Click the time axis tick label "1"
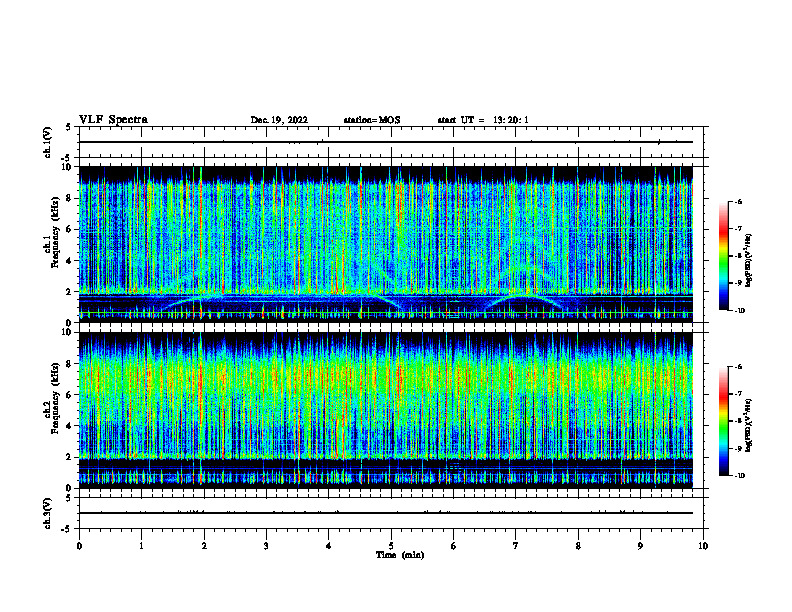The height and width of the screenshot is (612, 792). pos(141,546)
